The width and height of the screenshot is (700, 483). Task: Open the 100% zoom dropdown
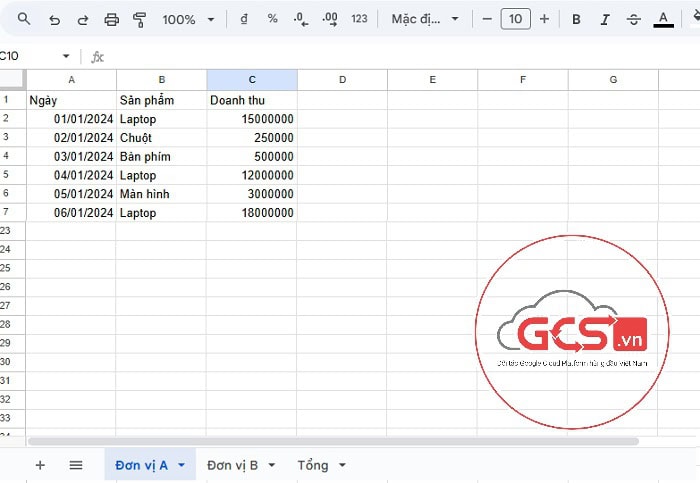click(188, 19)
